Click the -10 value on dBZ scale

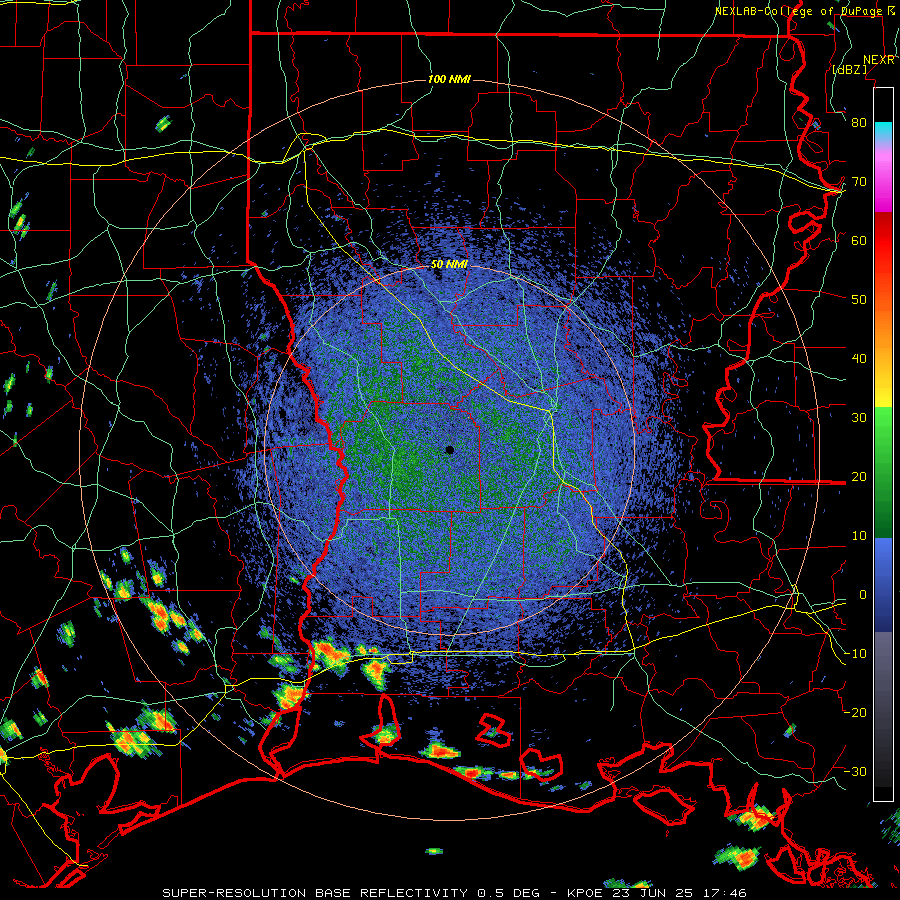coord(855,654)
